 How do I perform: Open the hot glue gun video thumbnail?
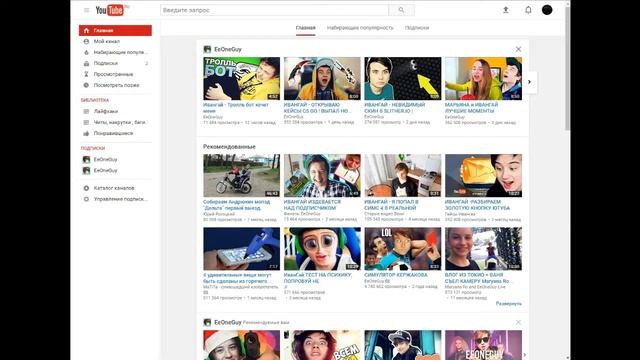[242, 249]
